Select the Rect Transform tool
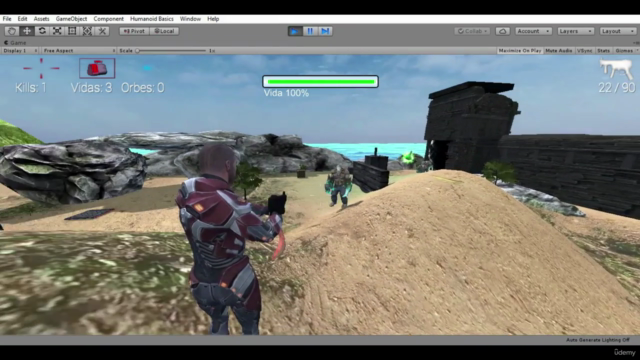 pos(72,31)
